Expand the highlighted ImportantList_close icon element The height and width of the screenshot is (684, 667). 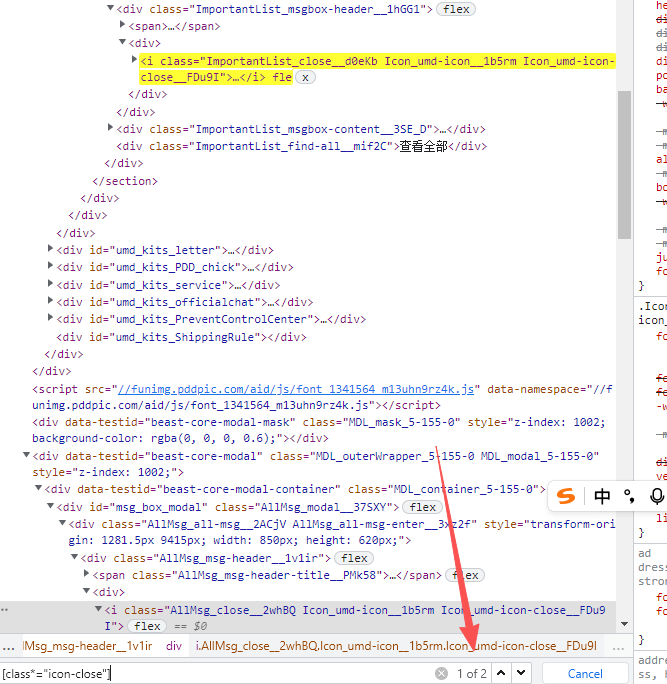click(134, 59)
